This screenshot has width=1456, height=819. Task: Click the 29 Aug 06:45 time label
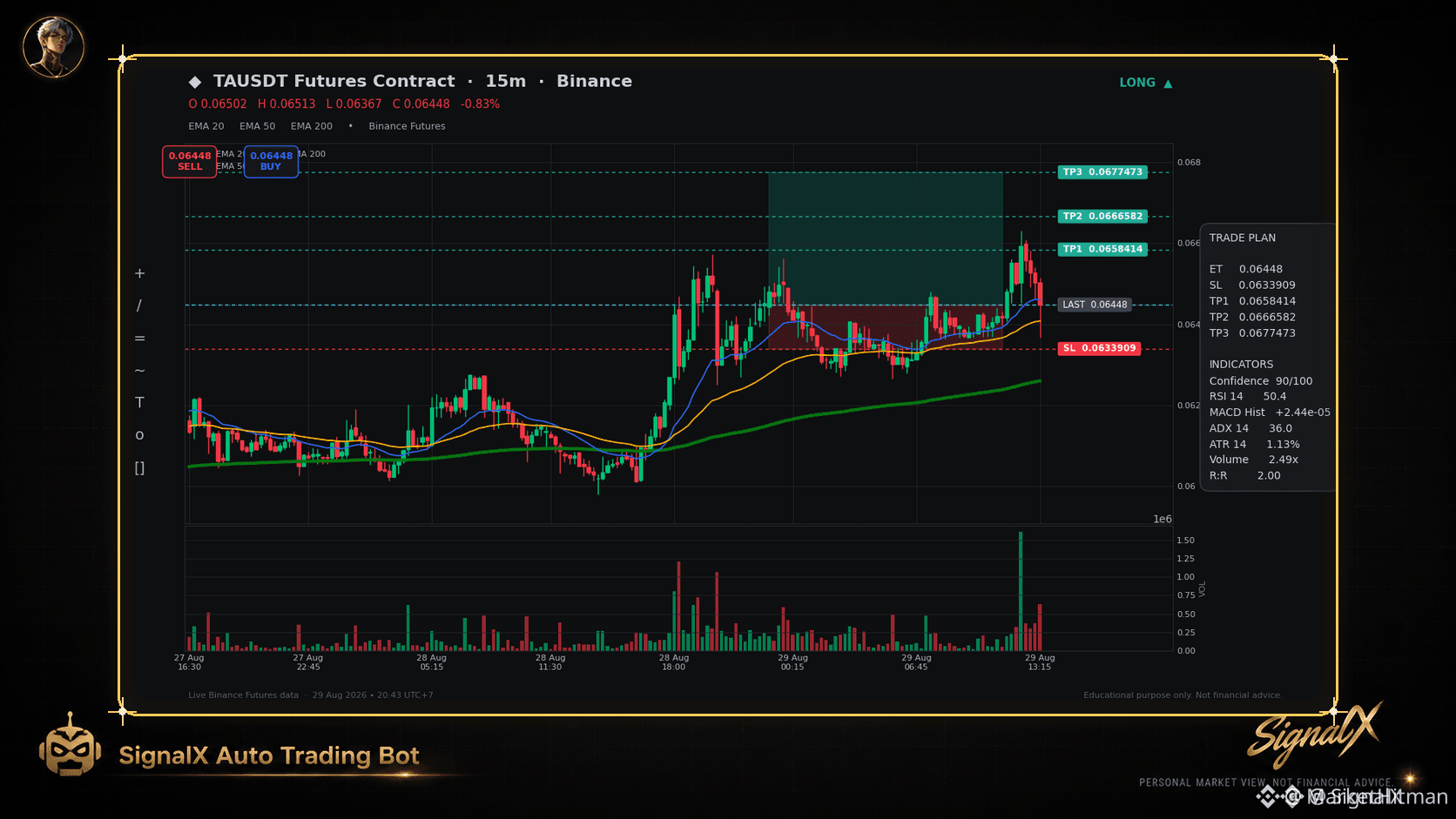pos(916,662)
